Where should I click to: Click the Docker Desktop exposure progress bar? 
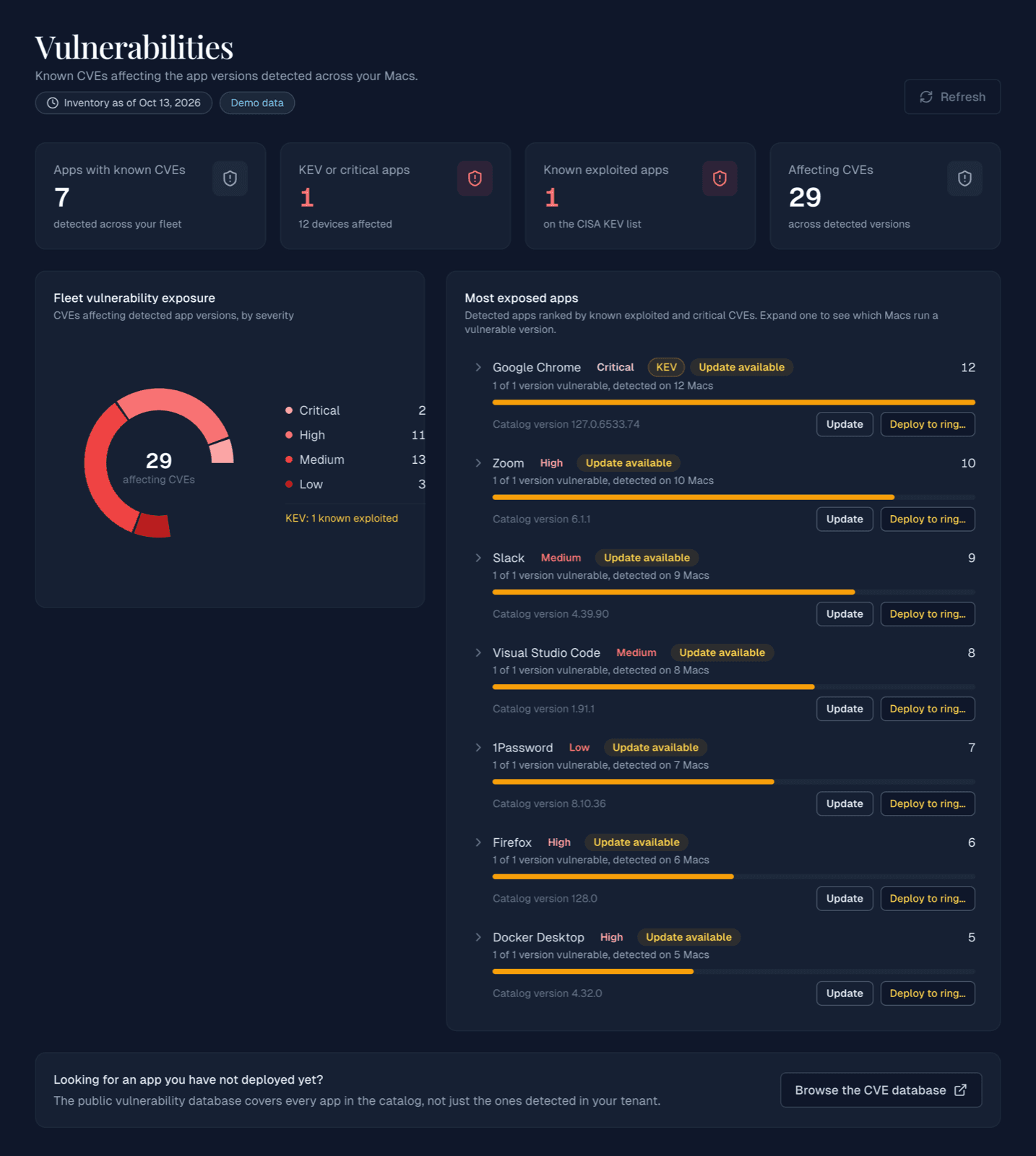click(734, 972)
